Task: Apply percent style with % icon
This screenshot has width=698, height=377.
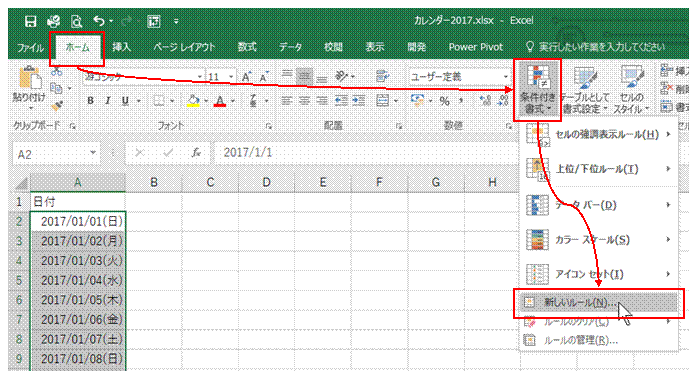Action: tap(444, 101)
